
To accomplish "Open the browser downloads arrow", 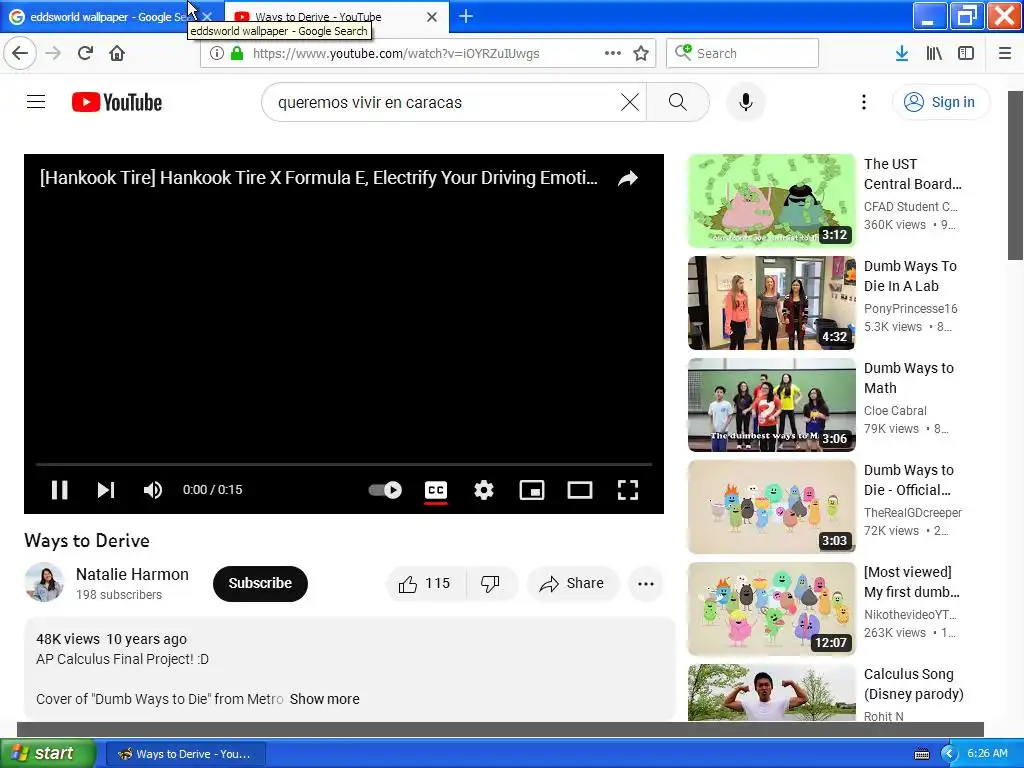I will [x=902, y=53].
